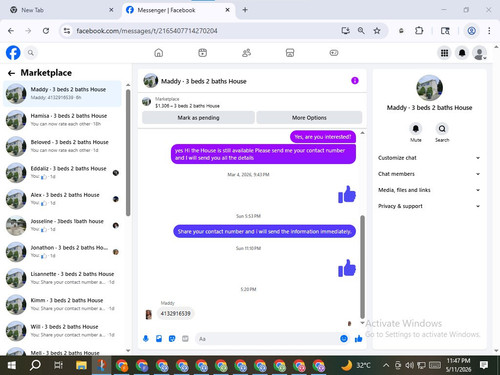
Task: View site information icon in address bar
Action: click(67, 31)
